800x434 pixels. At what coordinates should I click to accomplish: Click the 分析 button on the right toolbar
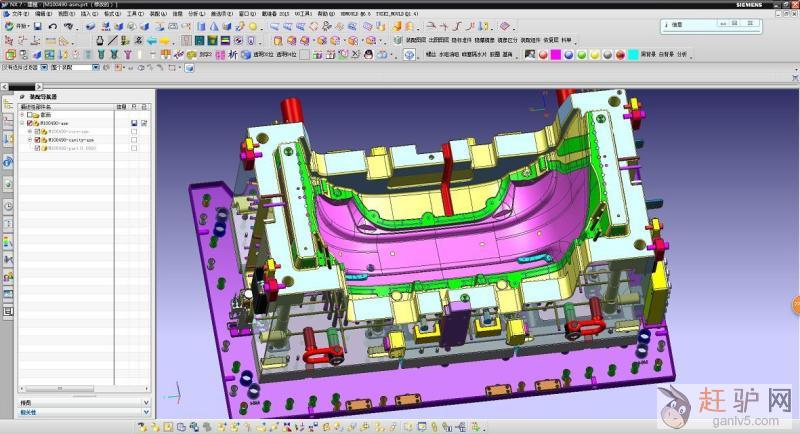(x=682, y=54)
